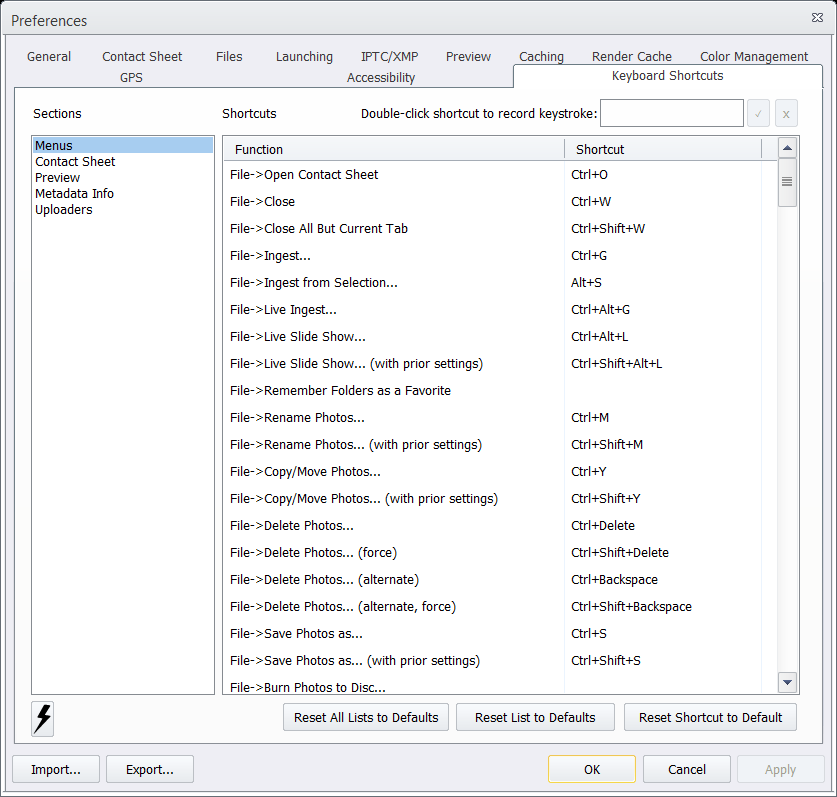
Task: Confirm recorded keystroke with the checkmark button
Action: coord(758,113)
